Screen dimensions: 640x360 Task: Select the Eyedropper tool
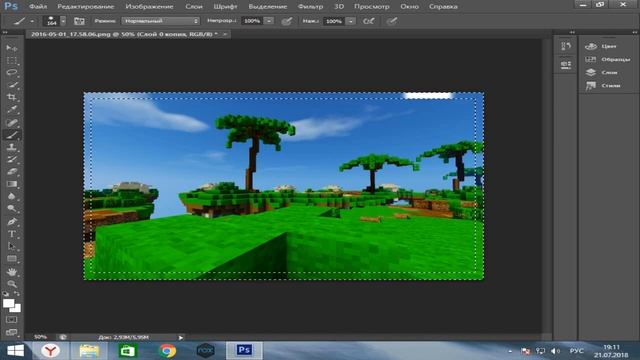click(11, 110)
